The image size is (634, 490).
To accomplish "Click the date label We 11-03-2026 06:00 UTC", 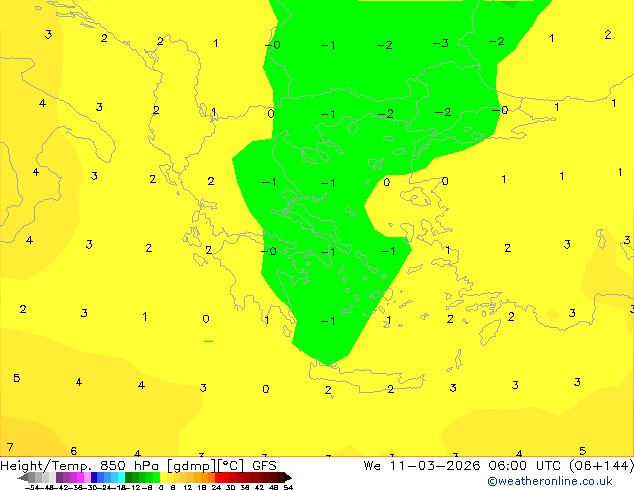I will (462, 466).
